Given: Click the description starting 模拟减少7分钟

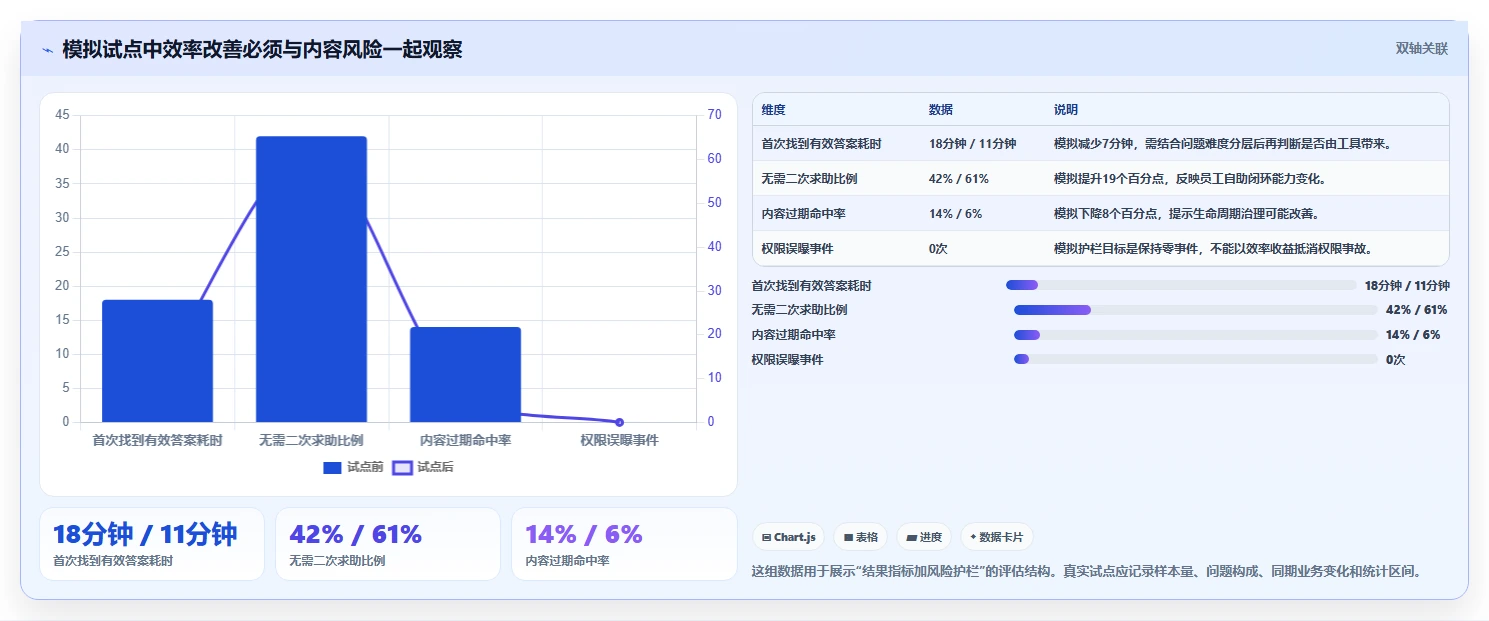Looking at the screenshot, I should [1223, 144].
